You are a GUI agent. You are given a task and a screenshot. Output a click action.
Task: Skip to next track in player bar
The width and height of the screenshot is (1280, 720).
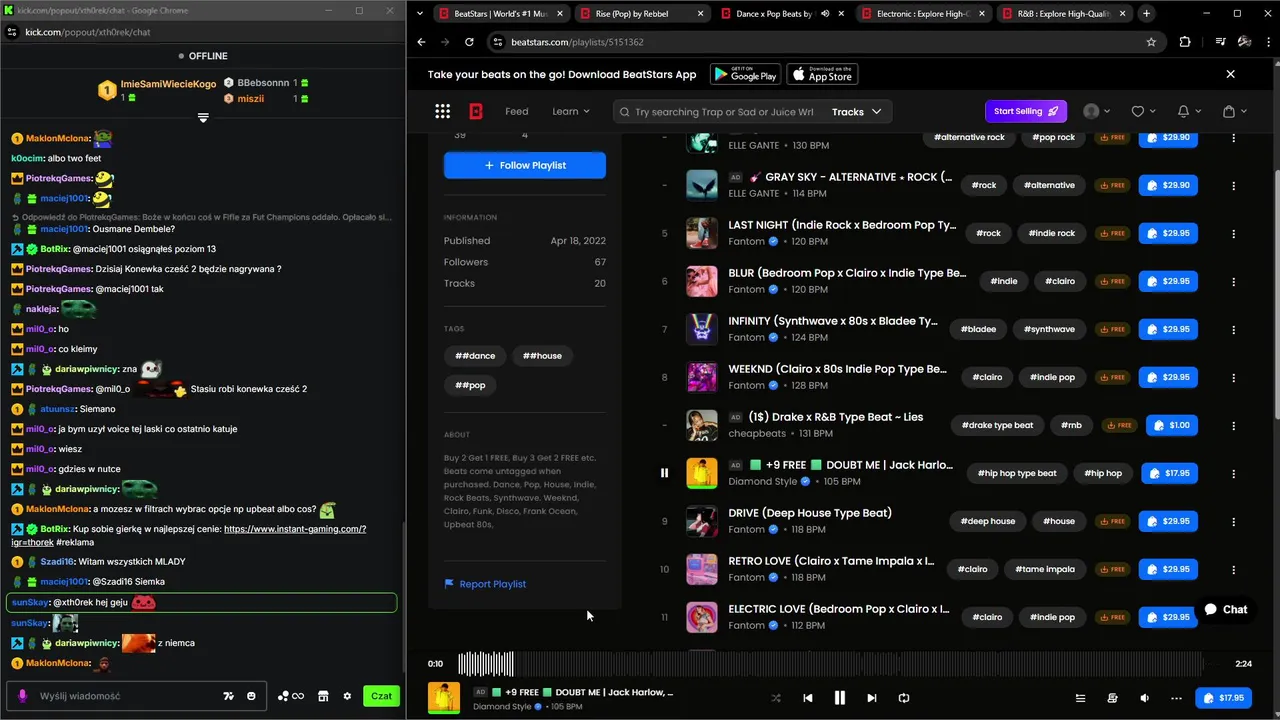coord(872,698)
